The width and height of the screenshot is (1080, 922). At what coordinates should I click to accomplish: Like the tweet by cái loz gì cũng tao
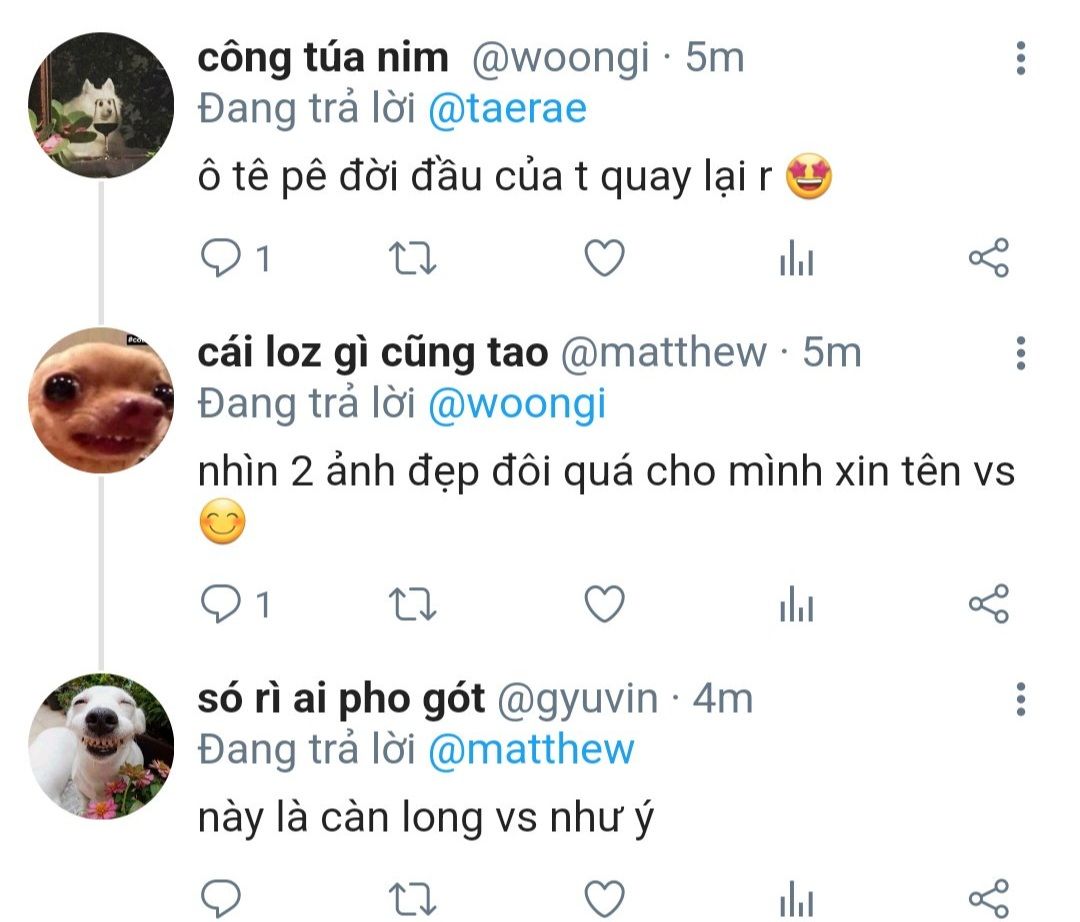604,604
